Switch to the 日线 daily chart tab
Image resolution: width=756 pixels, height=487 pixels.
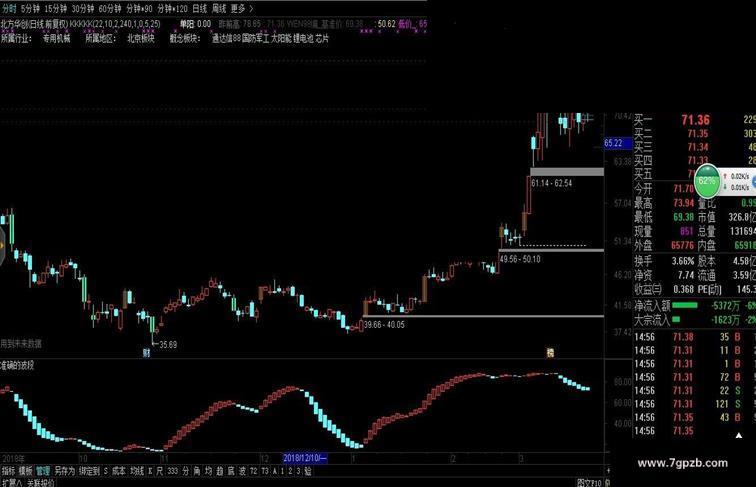coord(199,9)
